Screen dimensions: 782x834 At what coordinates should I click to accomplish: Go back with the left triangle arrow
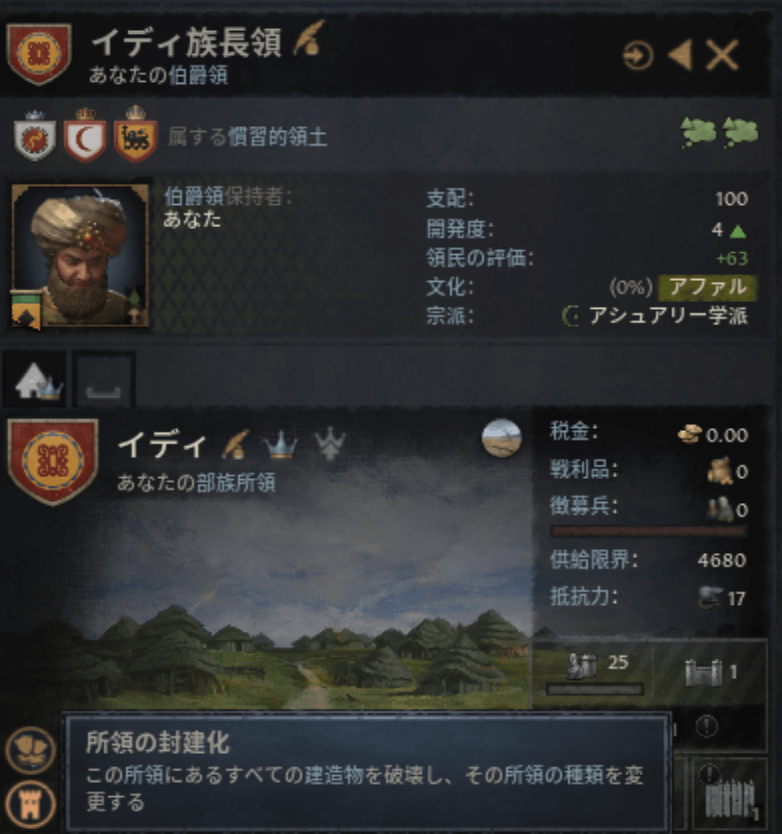click(x=680, y=54)
